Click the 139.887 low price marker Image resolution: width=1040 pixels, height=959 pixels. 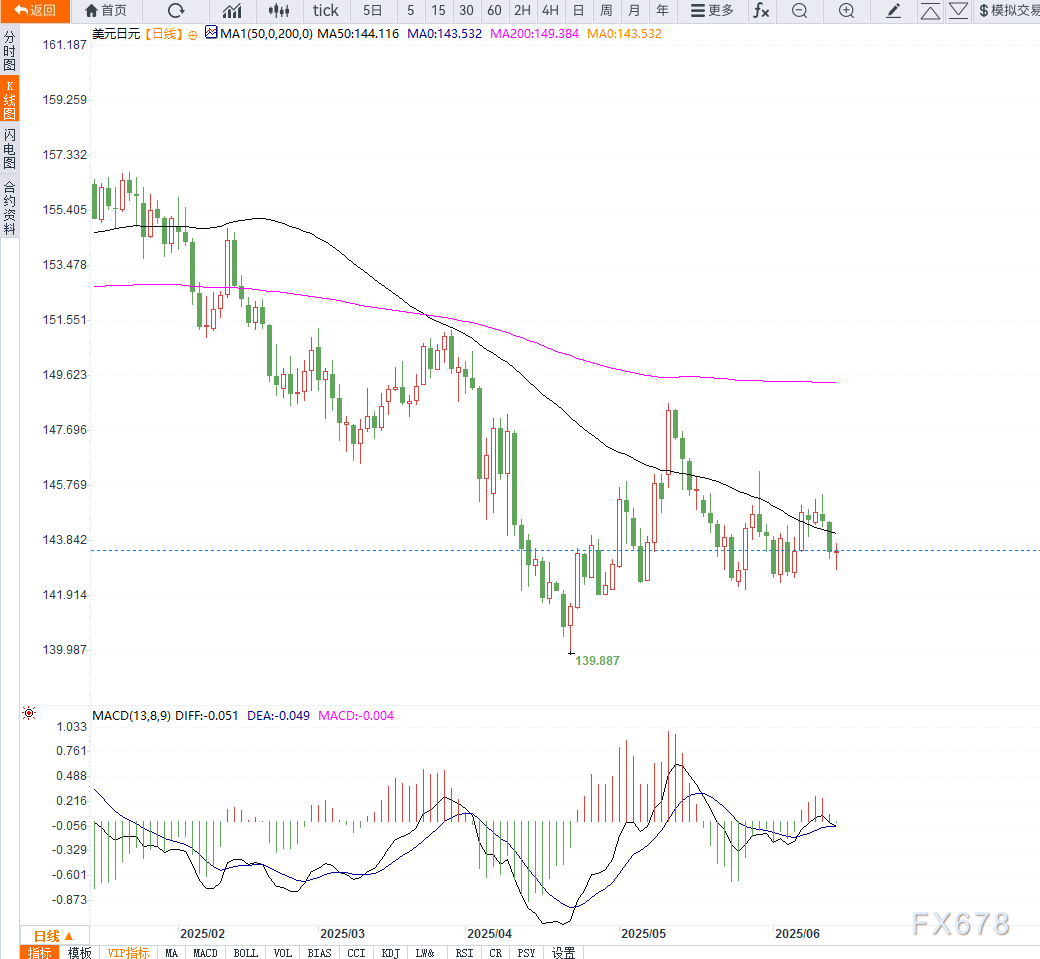pyautogui.click(x=597, y=661)
